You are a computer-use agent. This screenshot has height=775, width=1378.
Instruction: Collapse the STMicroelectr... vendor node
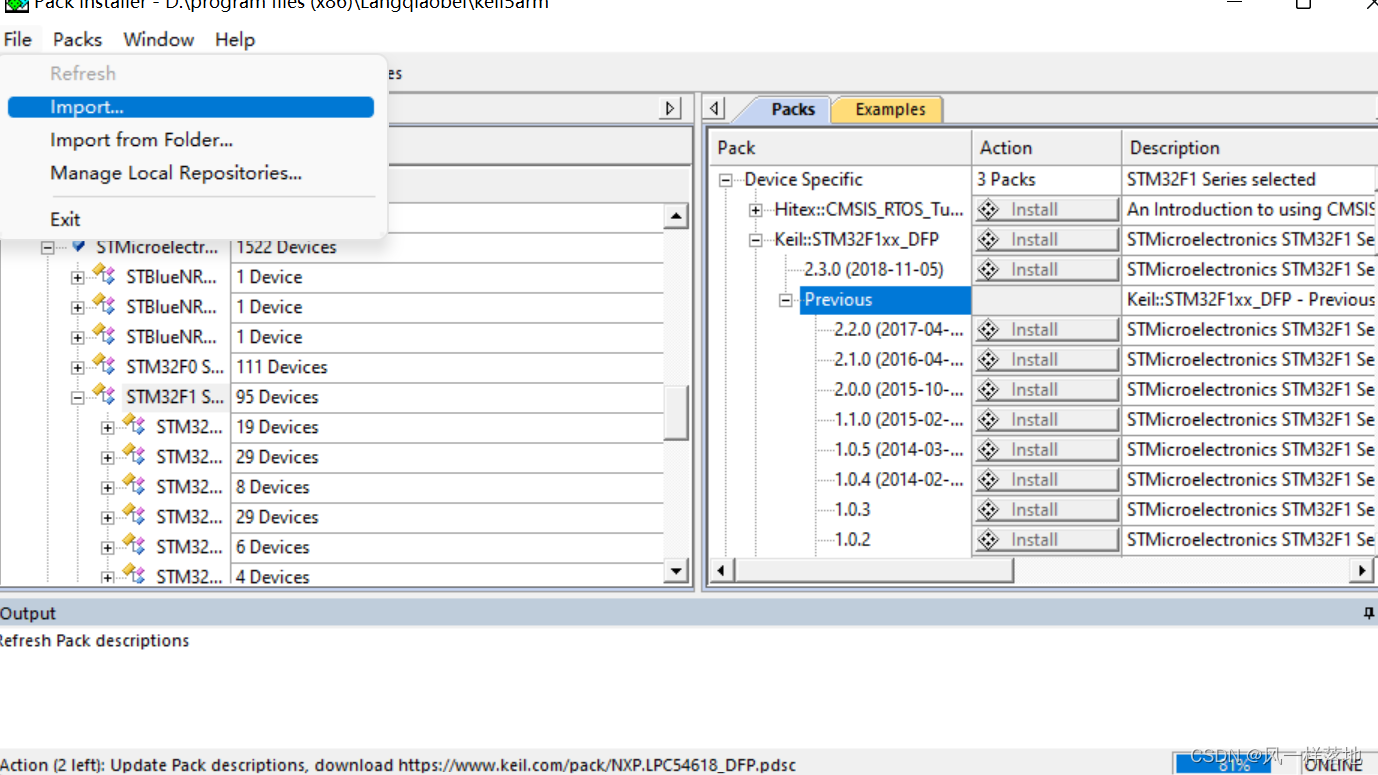pos(47,247)
